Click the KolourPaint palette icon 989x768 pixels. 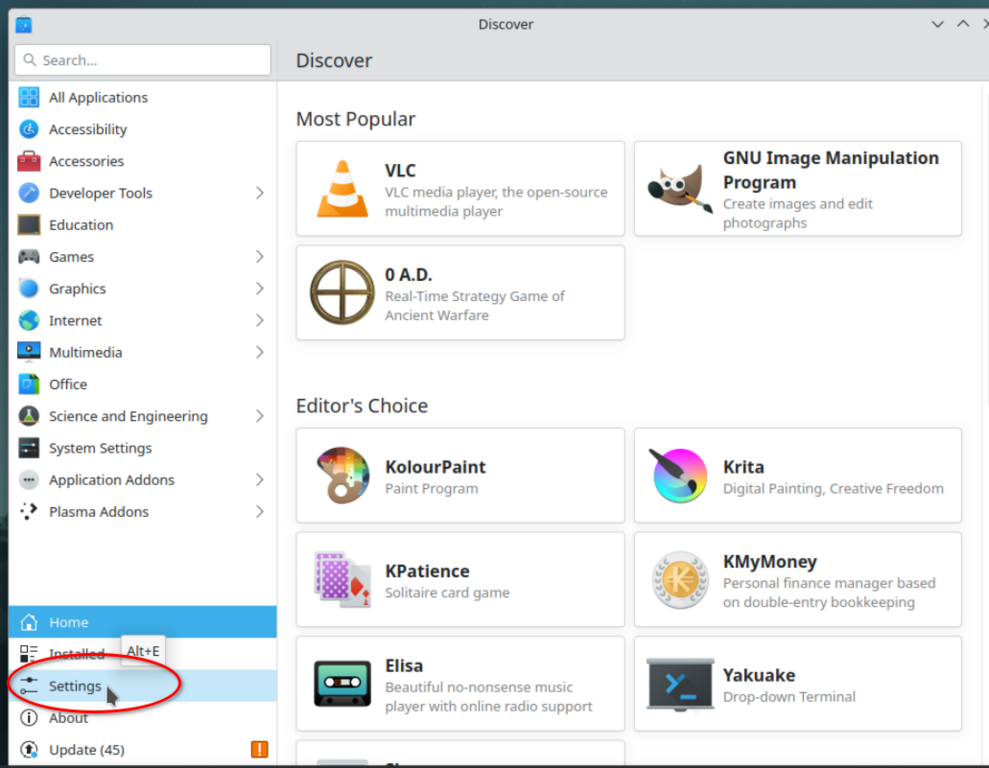point(342,476)
